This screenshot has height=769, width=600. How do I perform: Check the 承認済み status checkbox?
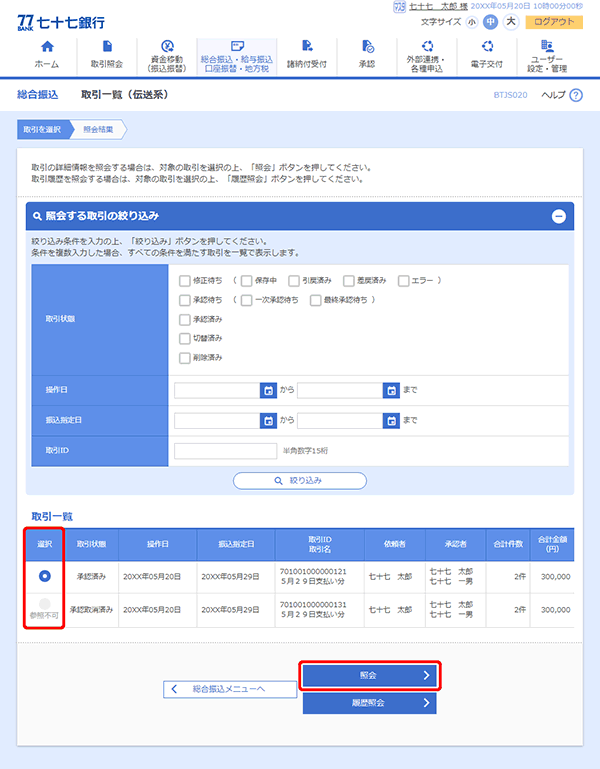[184, 319]
